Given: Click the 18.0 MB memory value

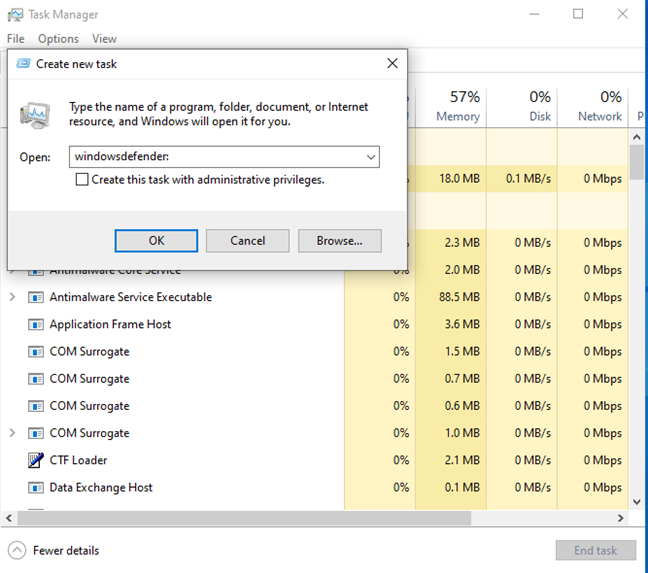Looking at the screenshot, I should click(459, 179).
